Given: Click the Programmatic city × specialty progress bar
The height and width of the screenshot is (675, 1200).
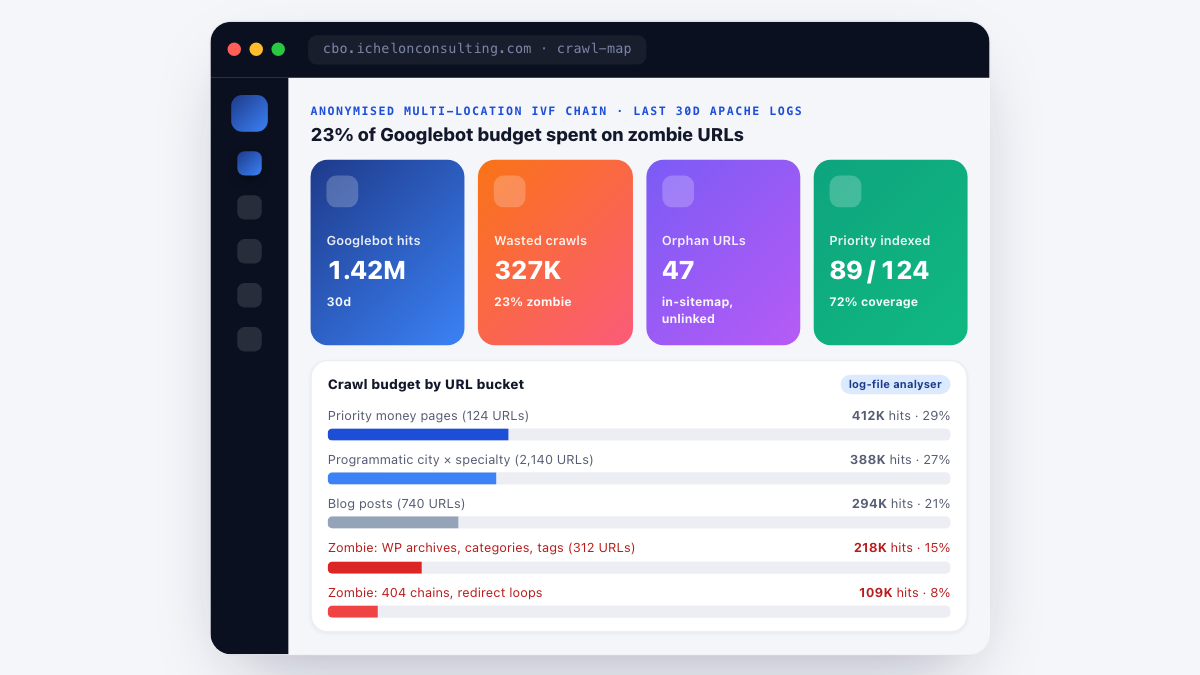Looking at the screenshot, I should click(x=639, y=478).
